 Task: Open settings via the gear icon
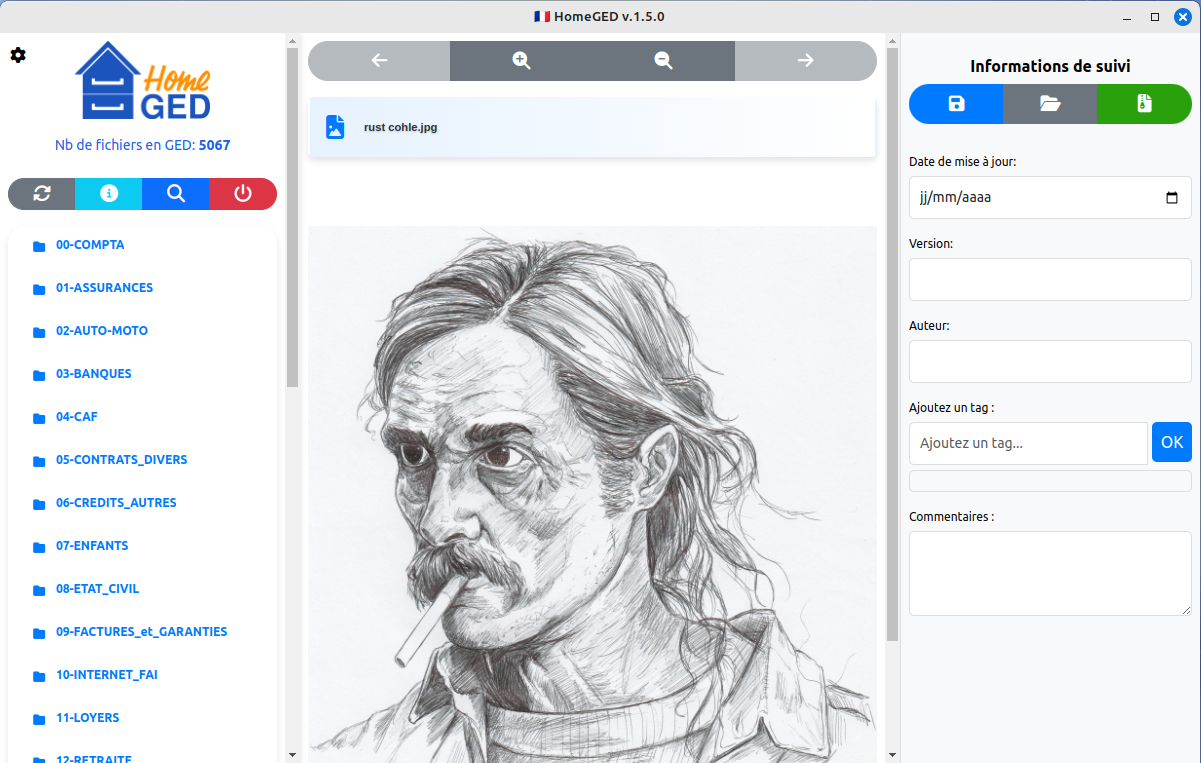tap(18, 55)
